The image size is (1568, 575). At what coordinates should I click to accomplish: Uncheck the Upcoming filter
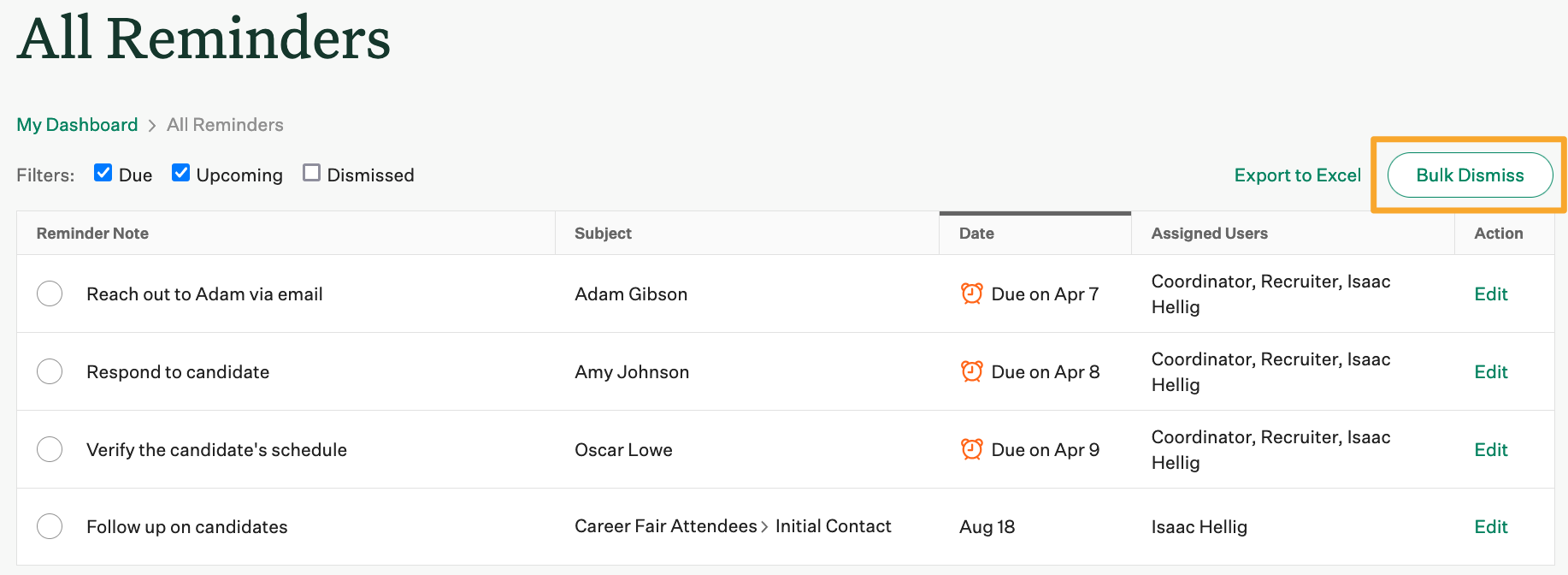(x=180, y=172)
